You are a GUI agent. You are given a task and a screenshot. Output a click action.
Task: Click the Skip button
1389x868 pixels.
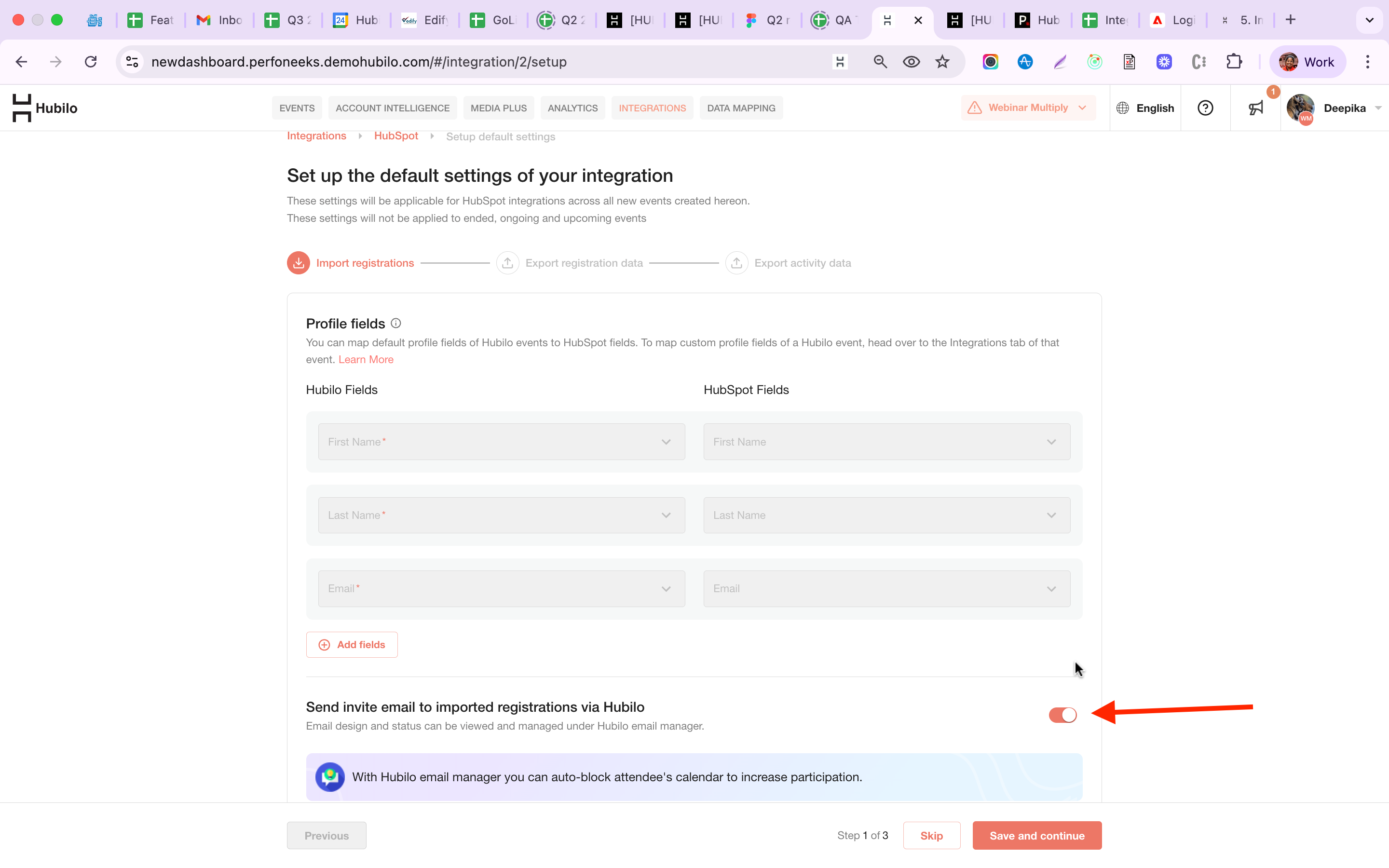pyautogui.click(x=932, y=835)
